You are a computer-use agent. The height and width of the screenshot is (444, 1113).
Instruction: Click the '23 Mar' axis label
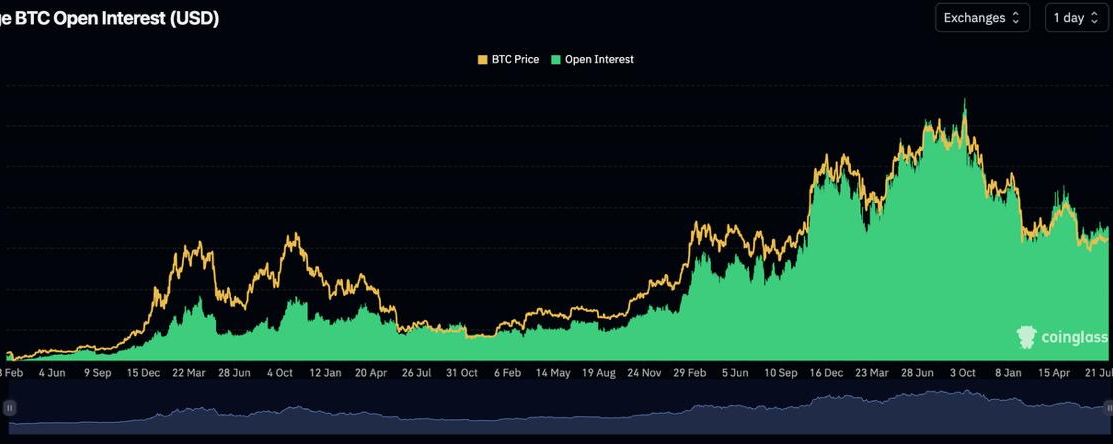click(x=872, y=372)
